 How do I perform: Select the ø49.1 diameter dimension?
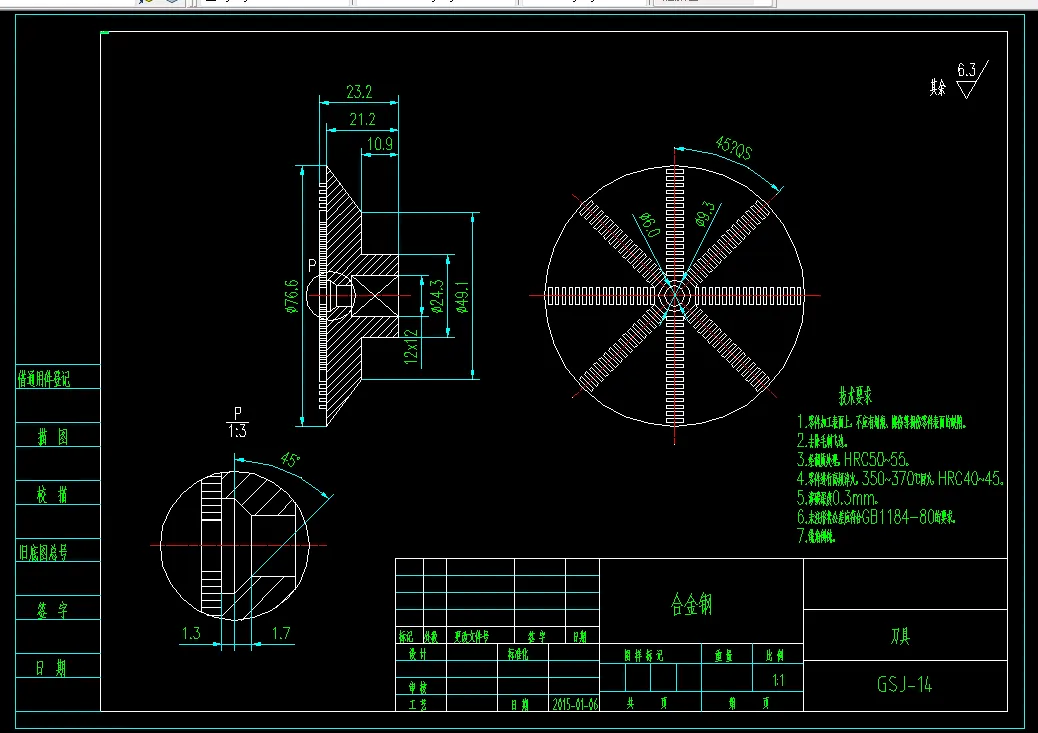pos(462,297)
